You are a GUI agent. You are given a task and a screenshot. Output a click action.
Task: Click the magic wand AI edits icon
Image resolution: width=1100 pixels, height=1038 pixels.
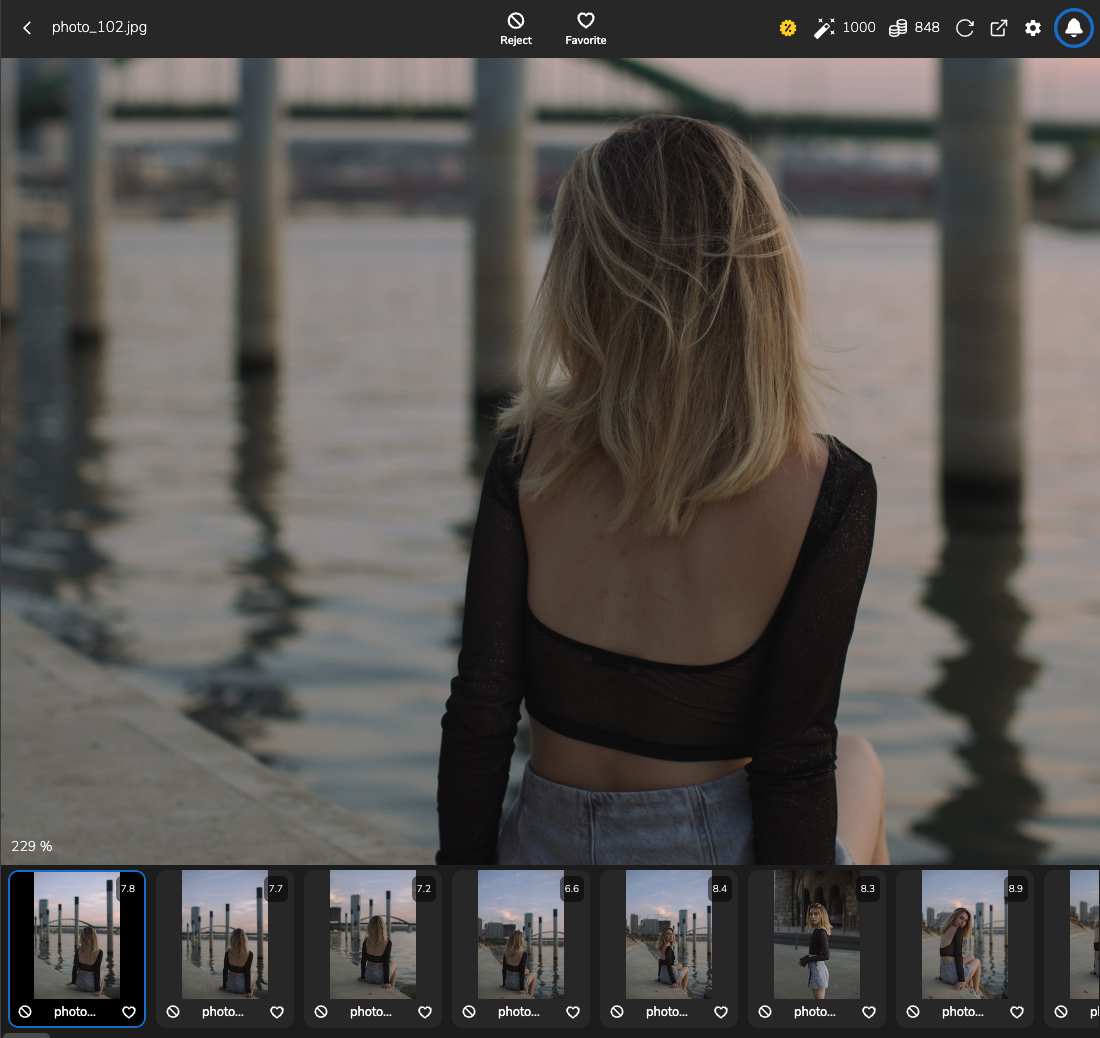click(x=824, y=27)
